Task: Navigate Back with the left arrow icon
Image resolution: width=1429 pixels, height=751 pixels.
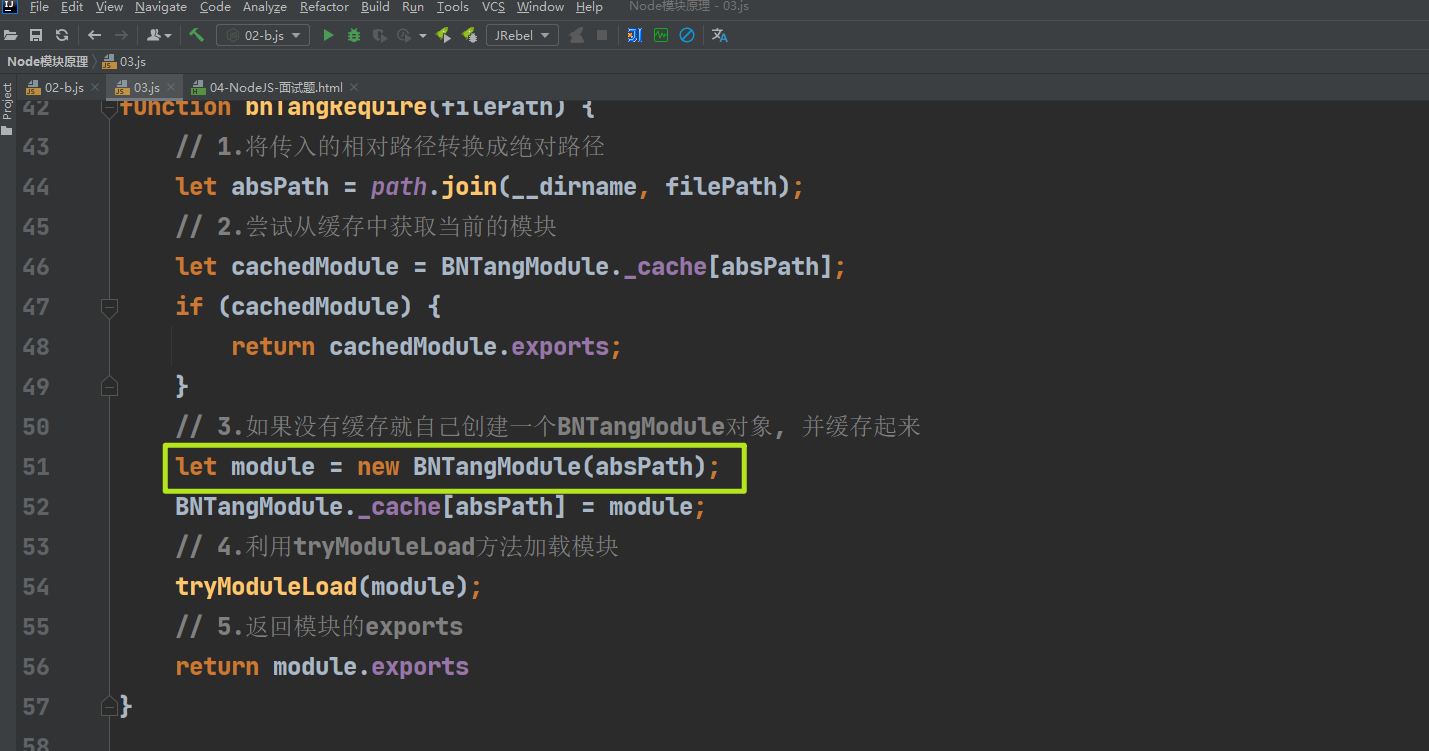Action: coord(95,35)
